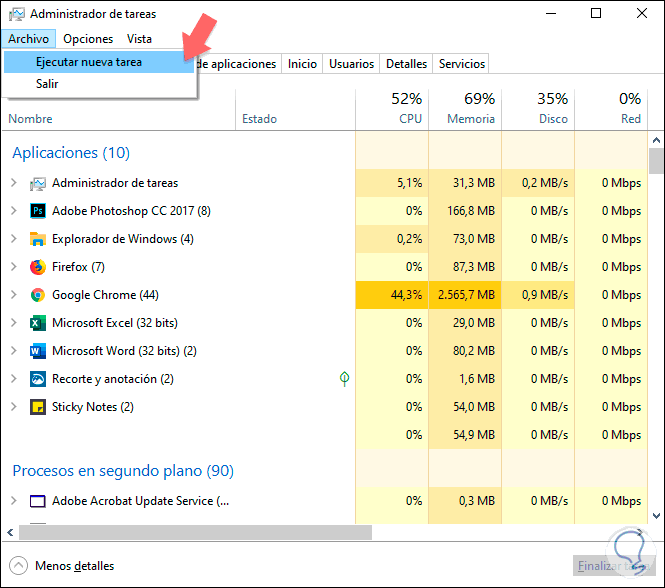
Task: Click the Firefox icon in the list
Action: (x=38, y=267)
